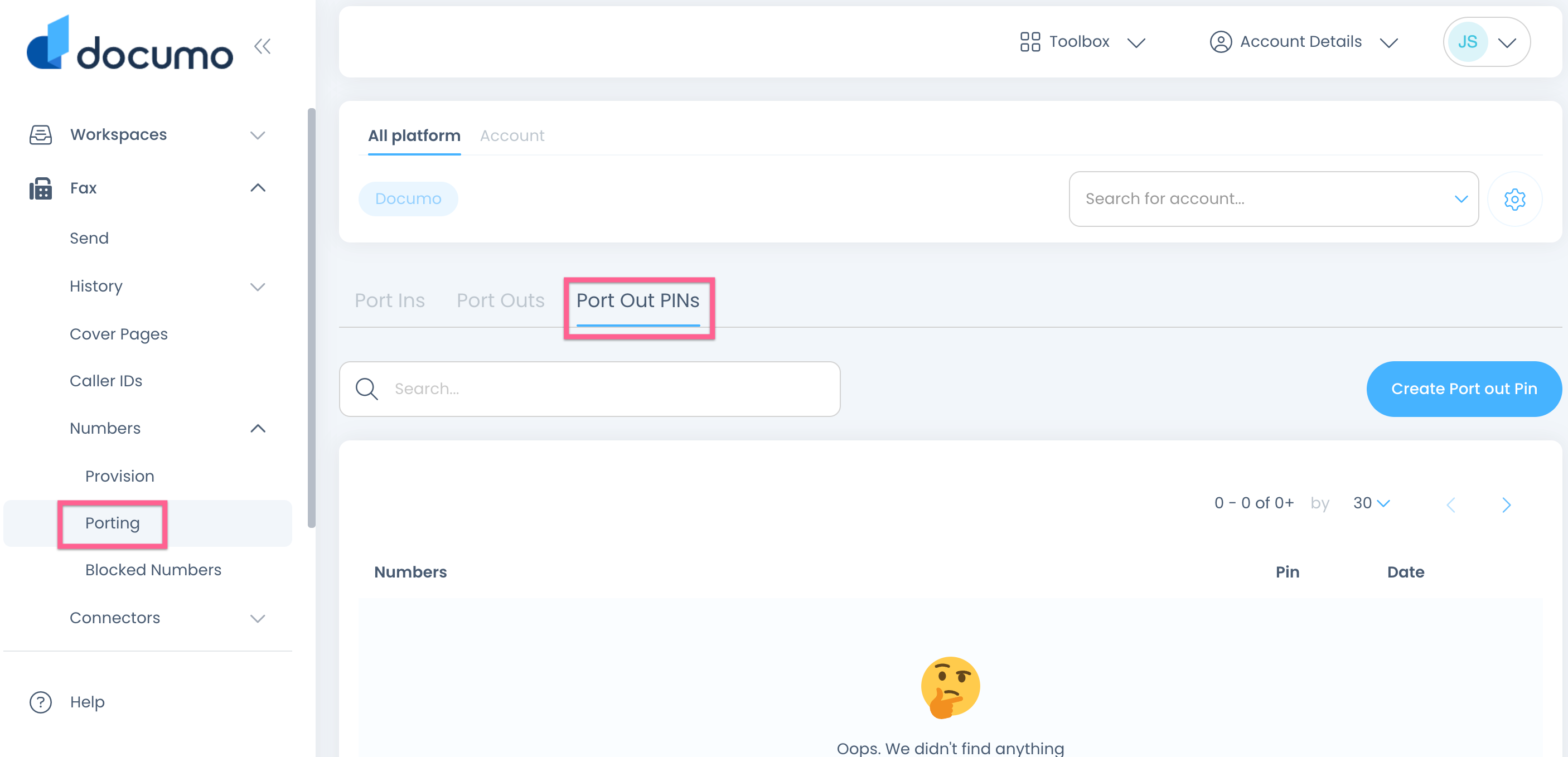The image size is (1568, 757).
Task: Collapse the Numbers section
Action: (x=258, y=429)
